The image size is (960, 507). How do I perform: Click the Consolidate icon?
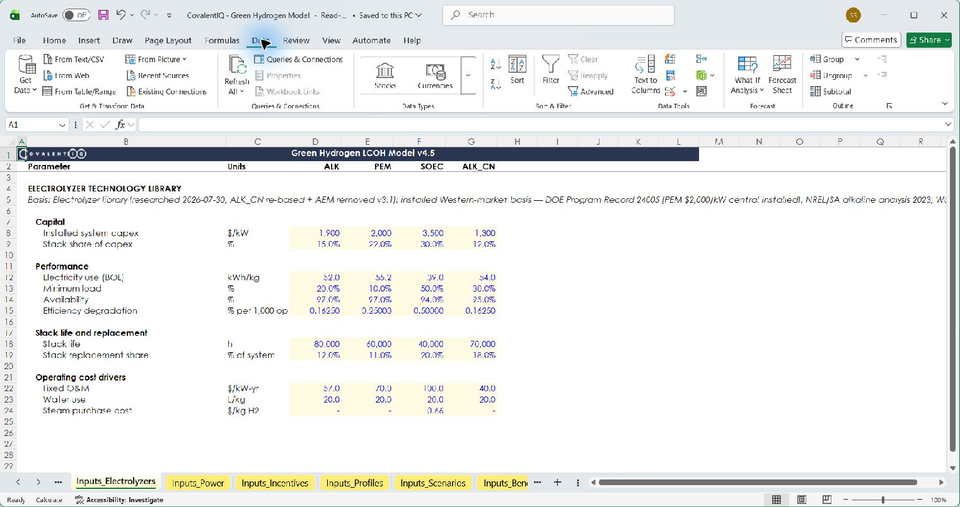pos(702,59)
